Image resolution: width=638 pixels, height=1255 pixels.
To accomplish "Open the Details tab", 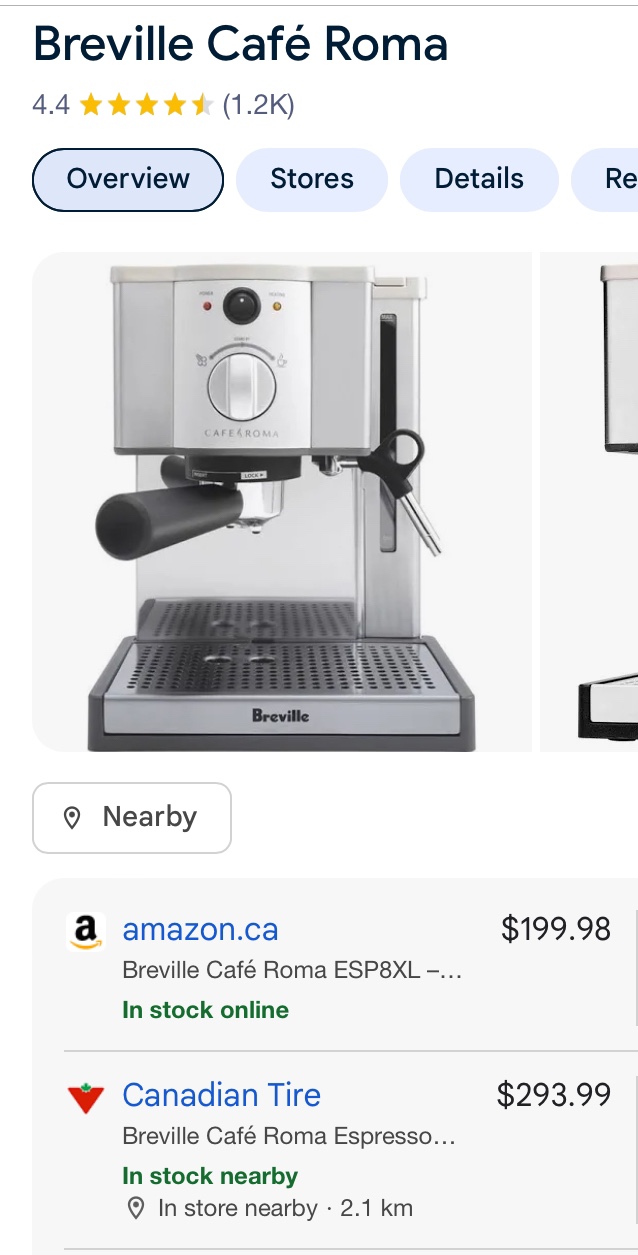I will click(479, 180).
